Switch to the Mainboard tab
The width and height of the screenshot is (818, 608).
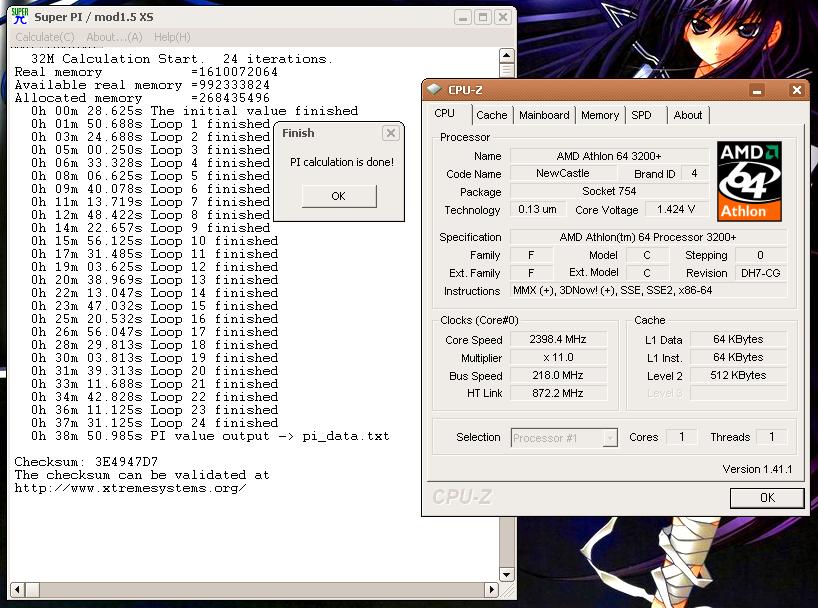544,115
